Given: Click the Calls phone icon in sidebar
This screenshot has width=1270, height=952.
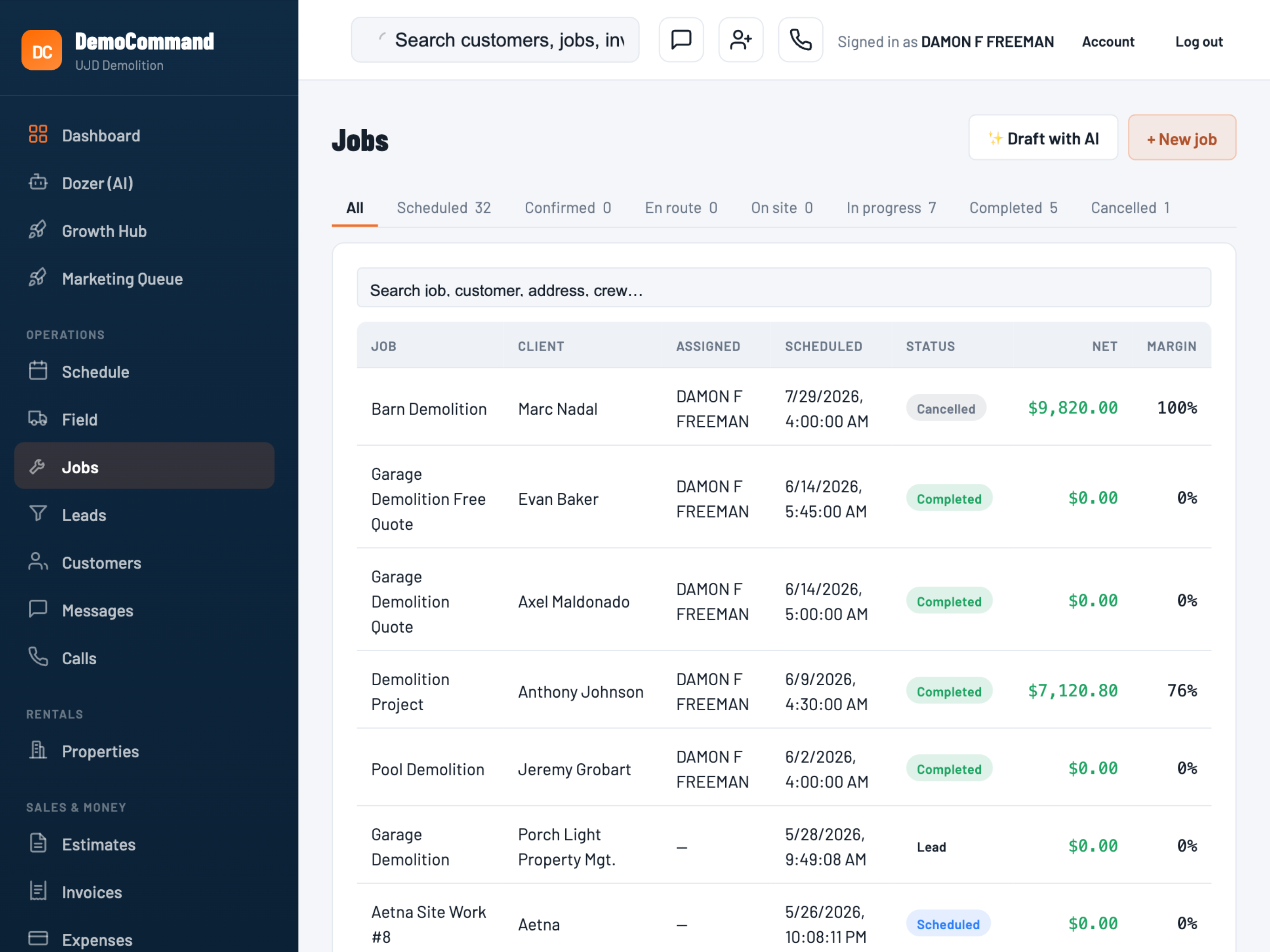Looking at the screenshot, I should pyautogui.click(x=38, y=656).
